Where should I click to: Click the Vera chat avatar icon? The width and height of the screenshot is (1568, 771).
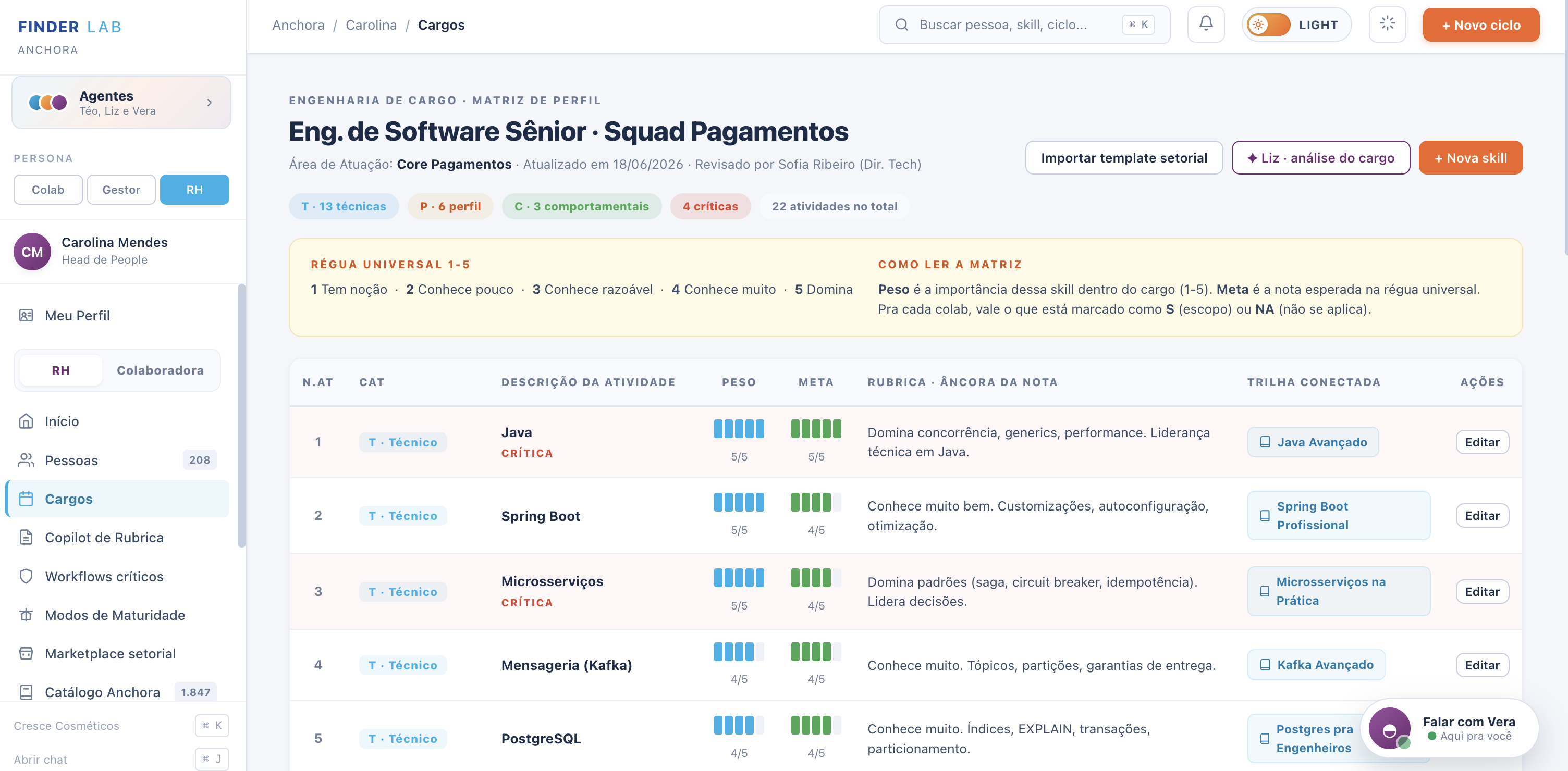[x=1390, y=728]
